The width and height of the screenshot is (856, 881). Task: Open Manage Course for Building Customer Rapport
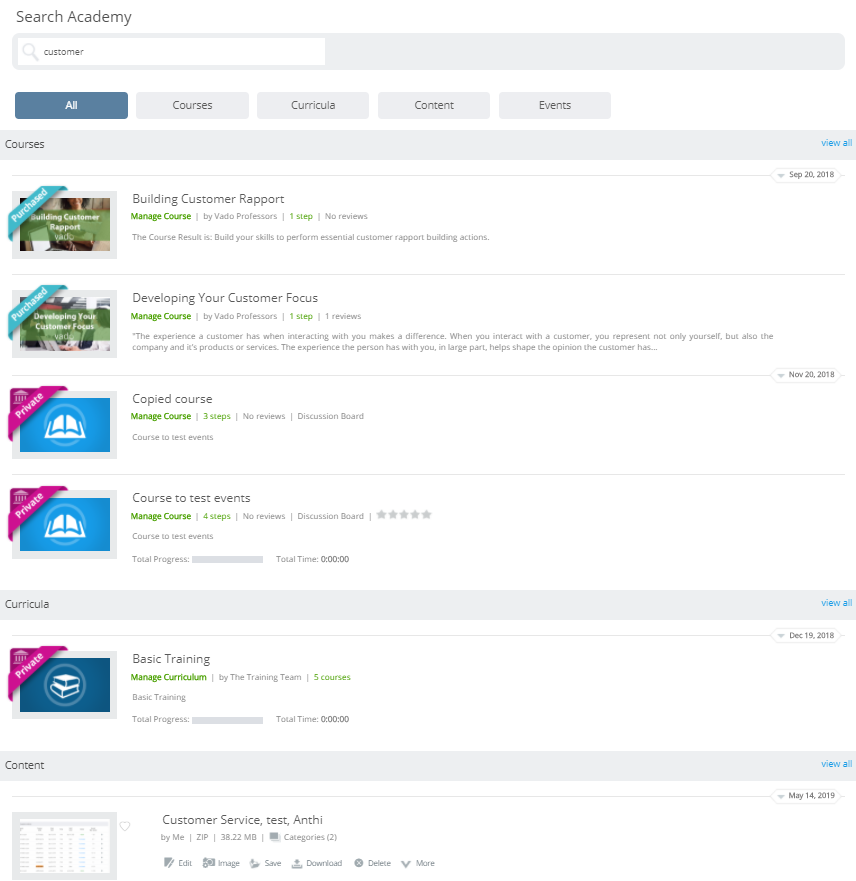pyautogui.click(x=161, y=216)
